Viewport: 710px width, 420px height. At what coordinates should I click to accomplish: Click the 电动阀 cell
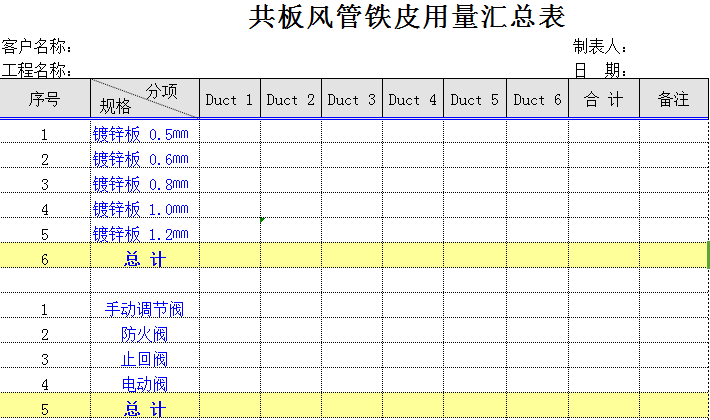tap(145, 380)
